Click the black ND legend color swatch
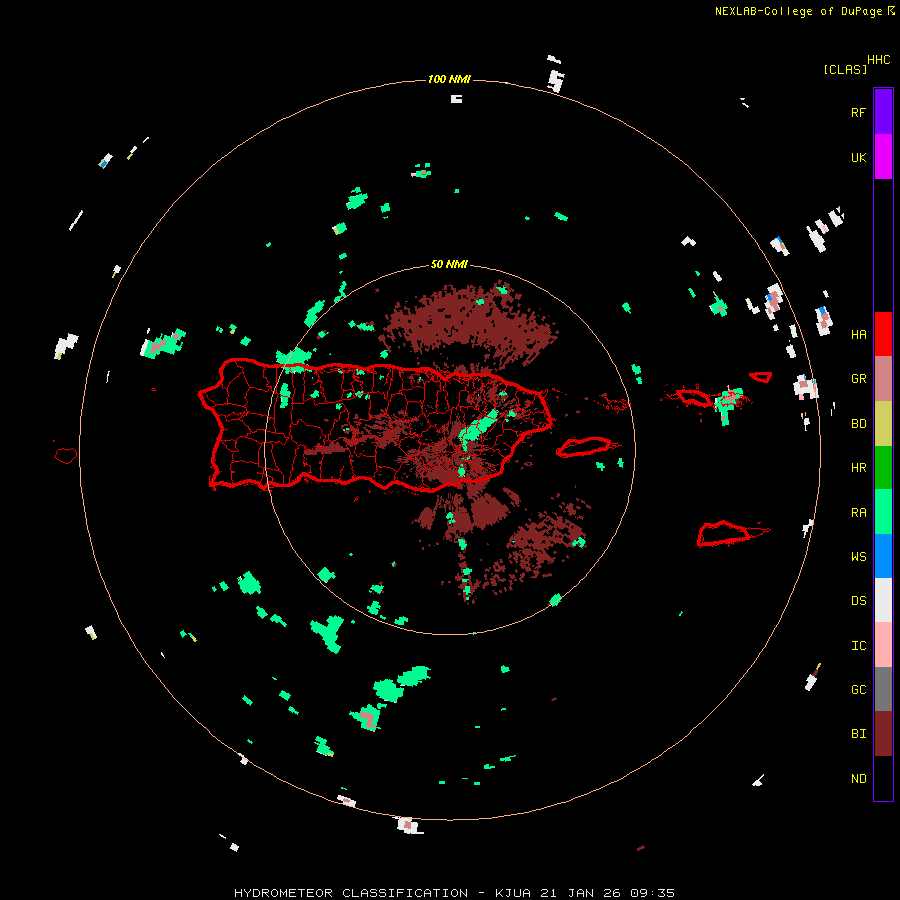This screenshot has height=900, width=900. pyautogui.click(x=883, y=778)
